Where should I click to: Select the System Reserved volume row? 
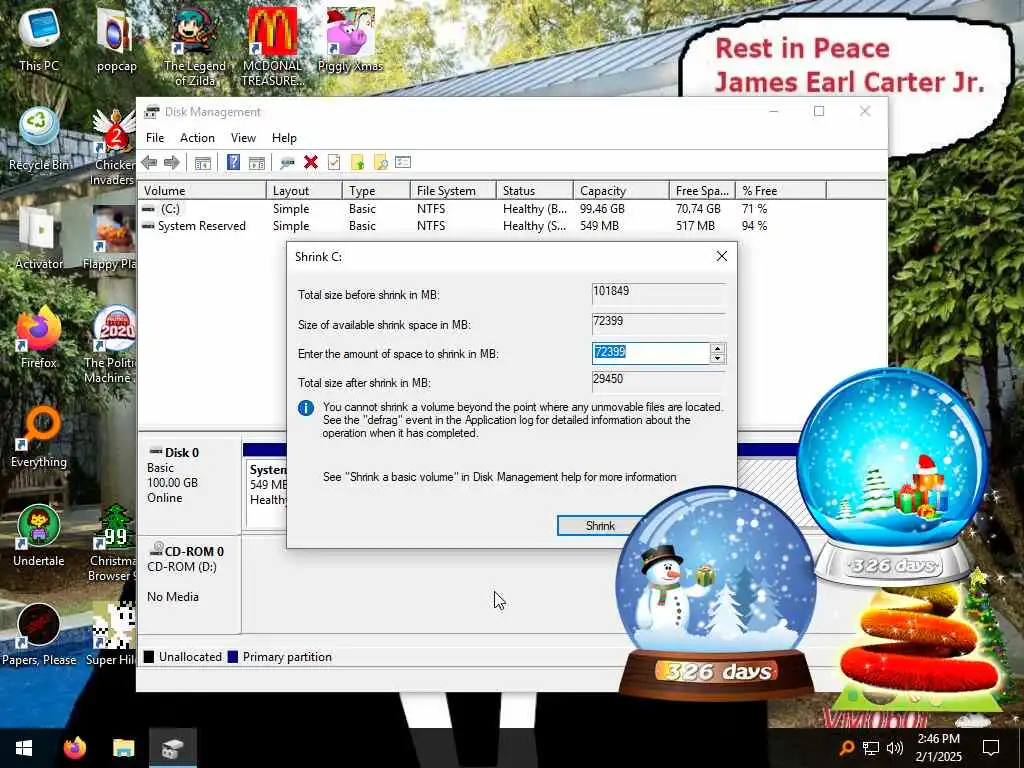pos(511,226)
